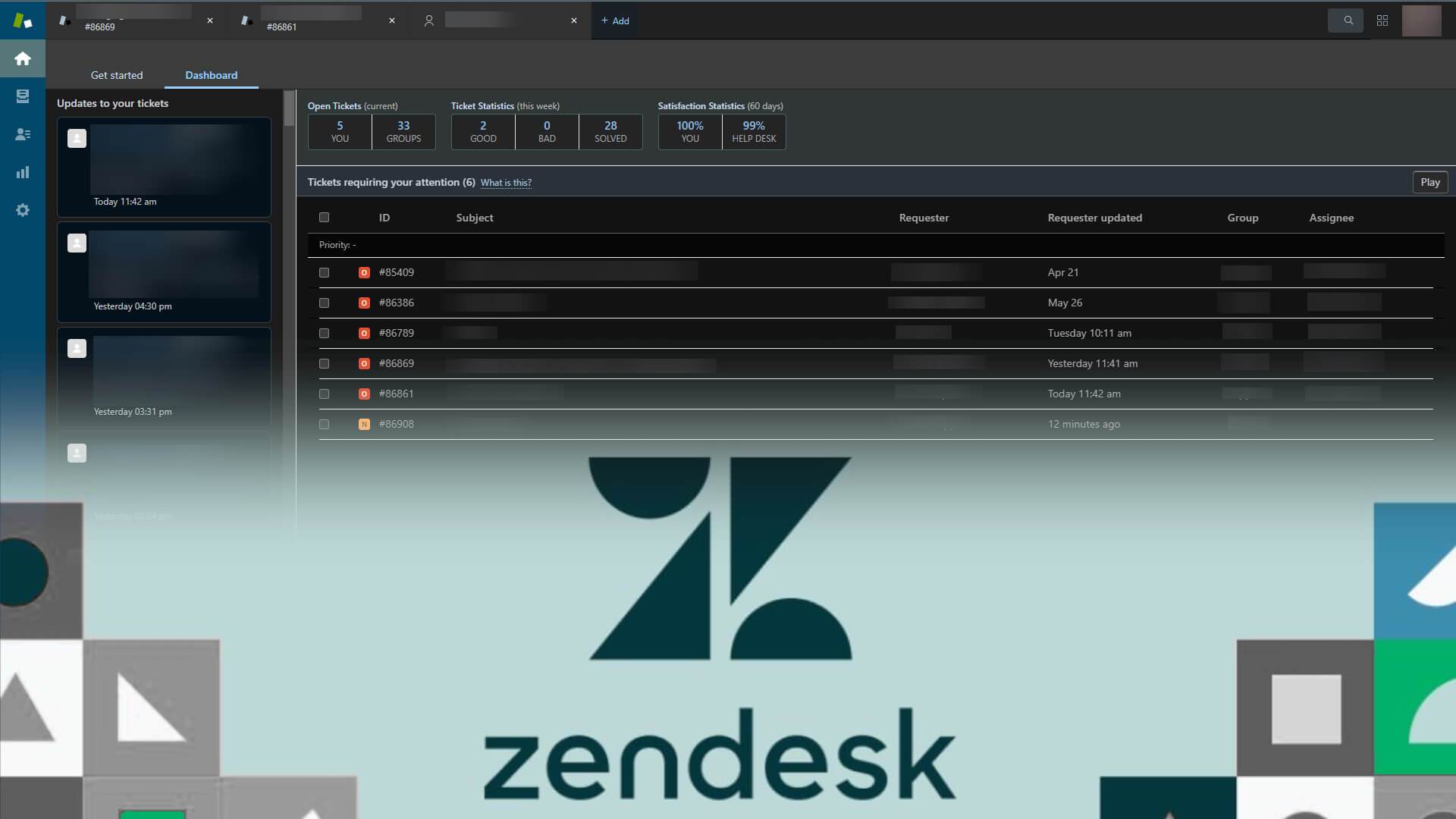
Task: Click the 100% YOU satisfaction stat
Action: click(x=690, y=132)
